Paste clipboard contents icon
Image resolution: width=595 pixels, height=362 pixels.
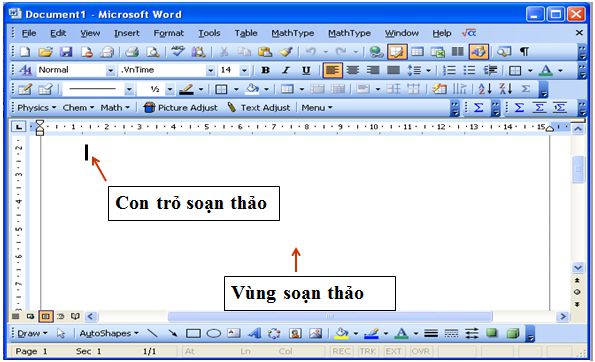(x=265, y=52)
